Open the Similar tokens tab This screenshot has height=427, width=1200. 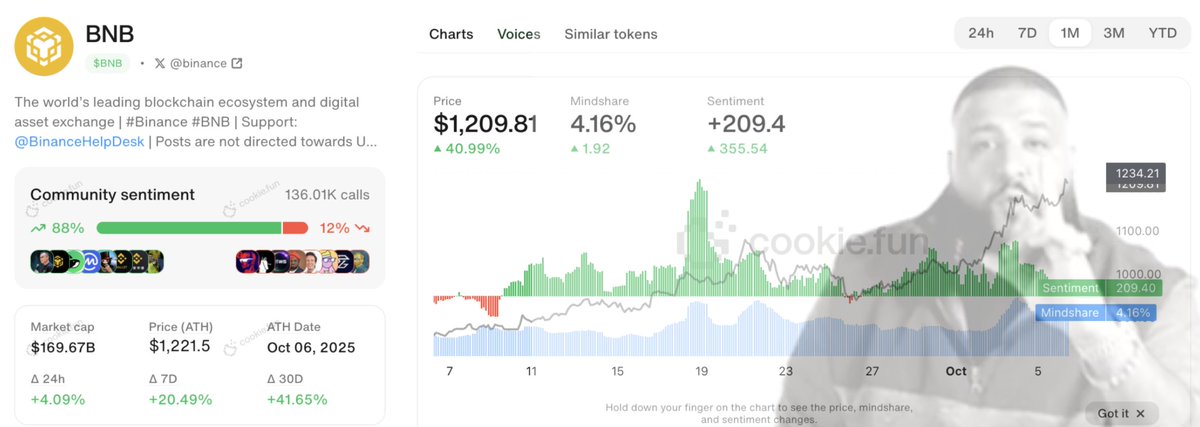pyautogui.click(x=611, y=34)
